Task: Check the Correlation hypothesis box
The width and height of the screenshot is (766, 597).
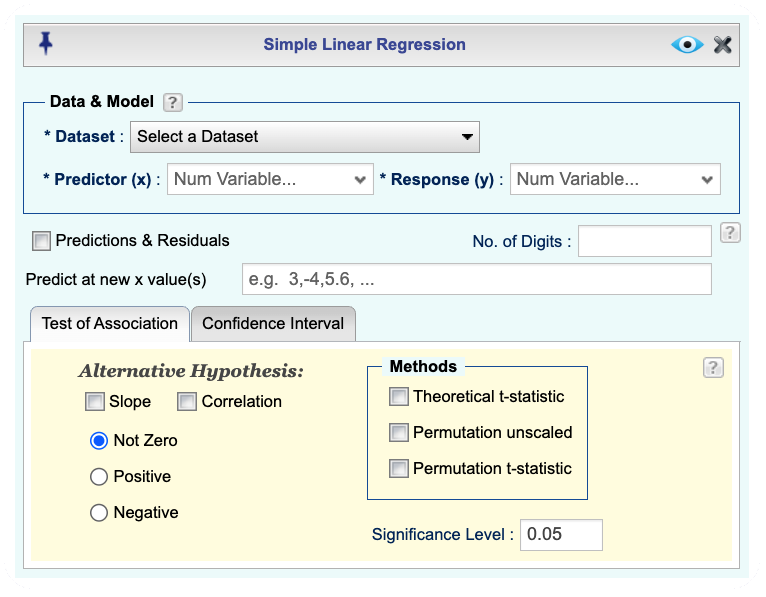Action: [x=187, y=402]
